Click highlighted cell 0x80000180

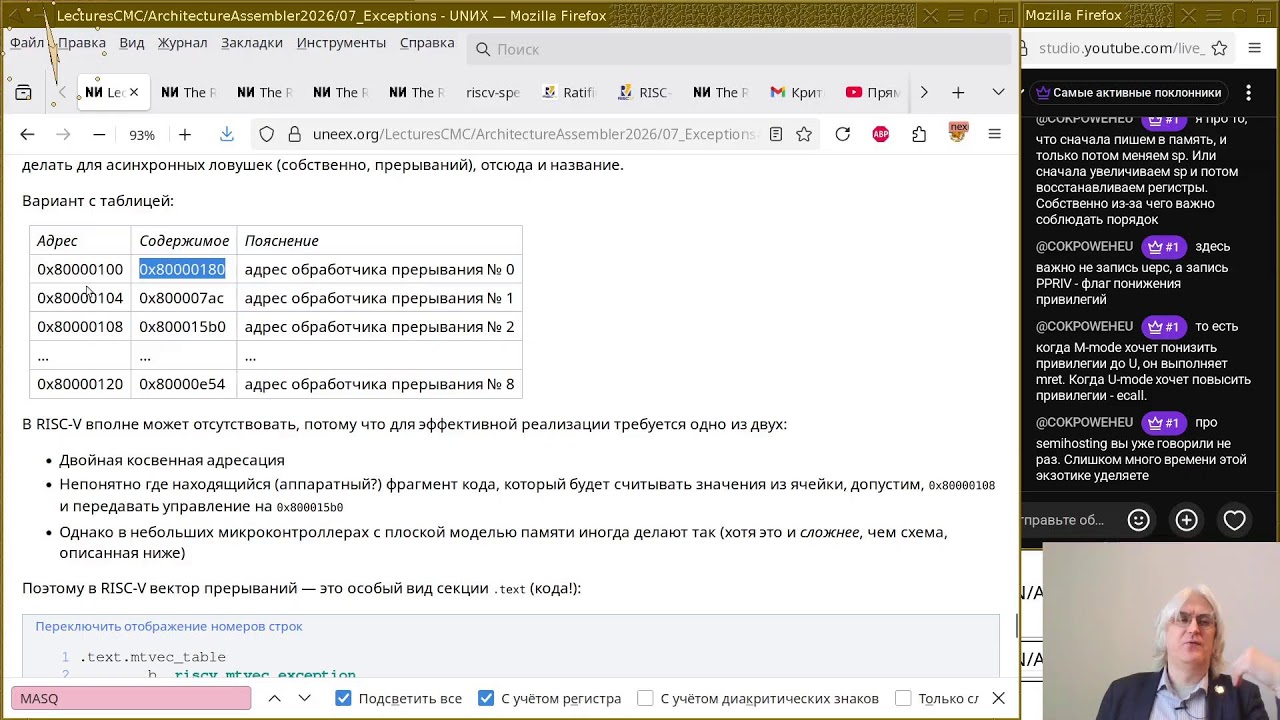pyautogui.click(x=182, y=269)
